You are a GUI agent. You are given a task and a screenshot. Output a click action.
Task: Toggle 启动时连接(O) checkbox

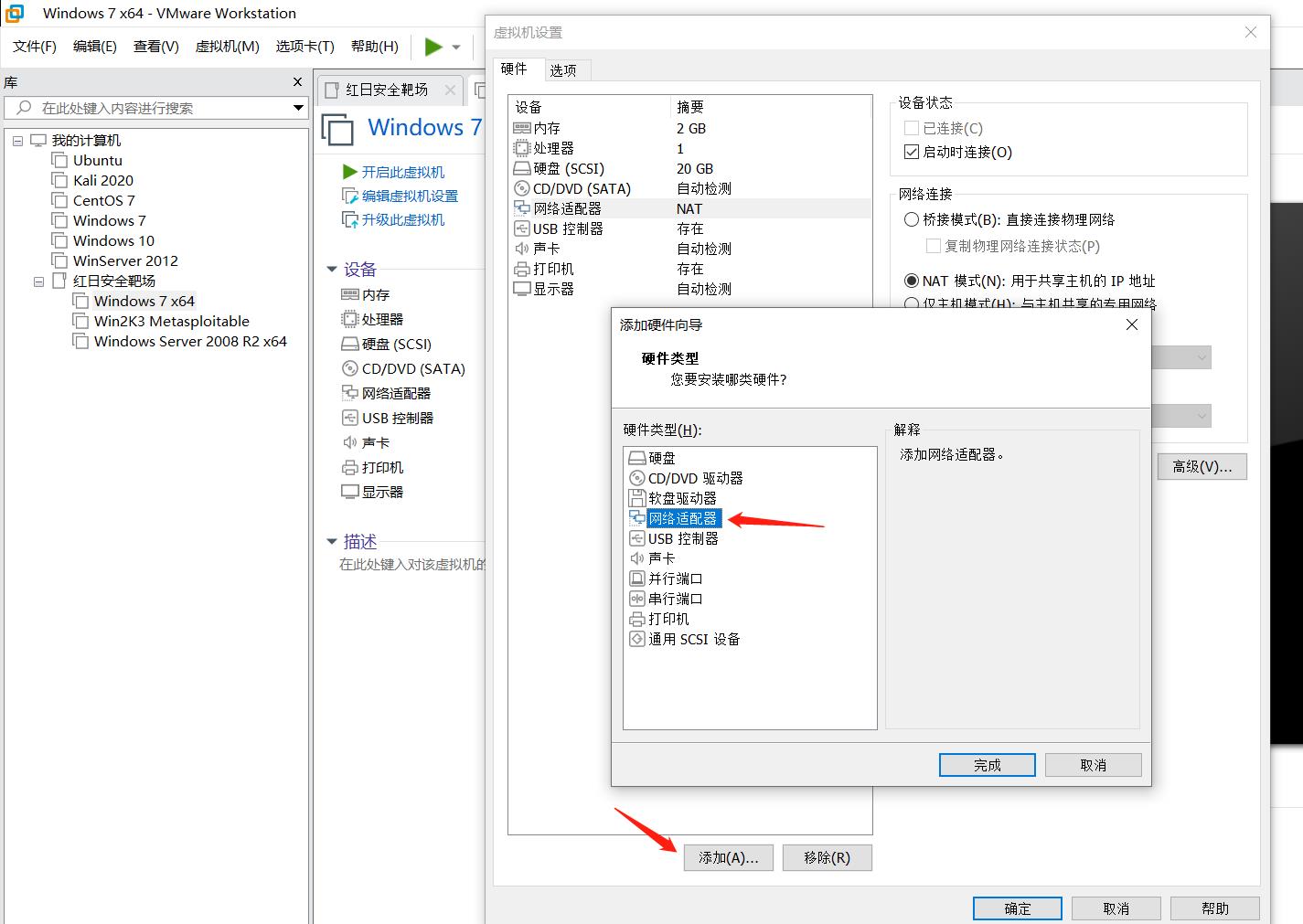pos(911,152)
